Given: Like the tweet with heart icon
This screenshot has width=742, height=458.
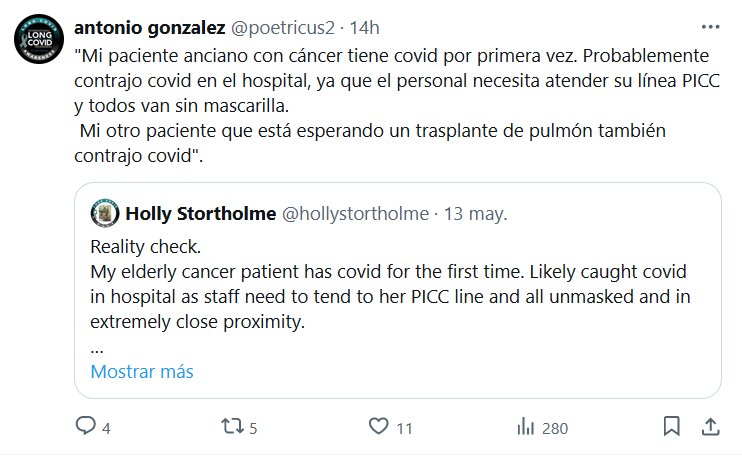Looking at the screenshot, I should pyautogui.click(x=377, y=427).
